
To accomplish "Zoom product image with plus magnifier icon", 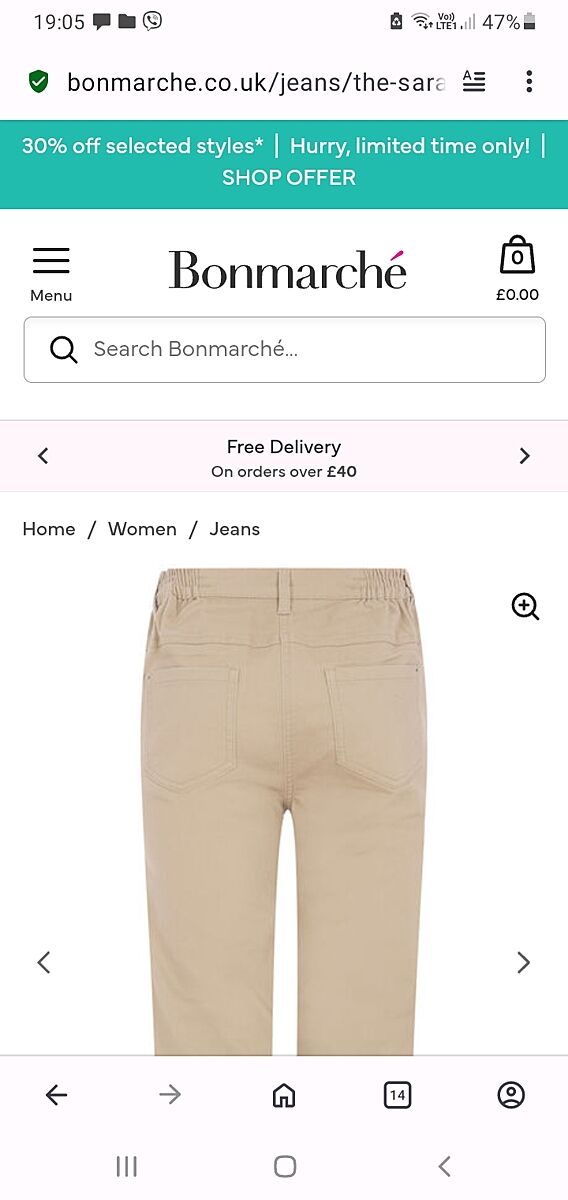I will point(525,606).
